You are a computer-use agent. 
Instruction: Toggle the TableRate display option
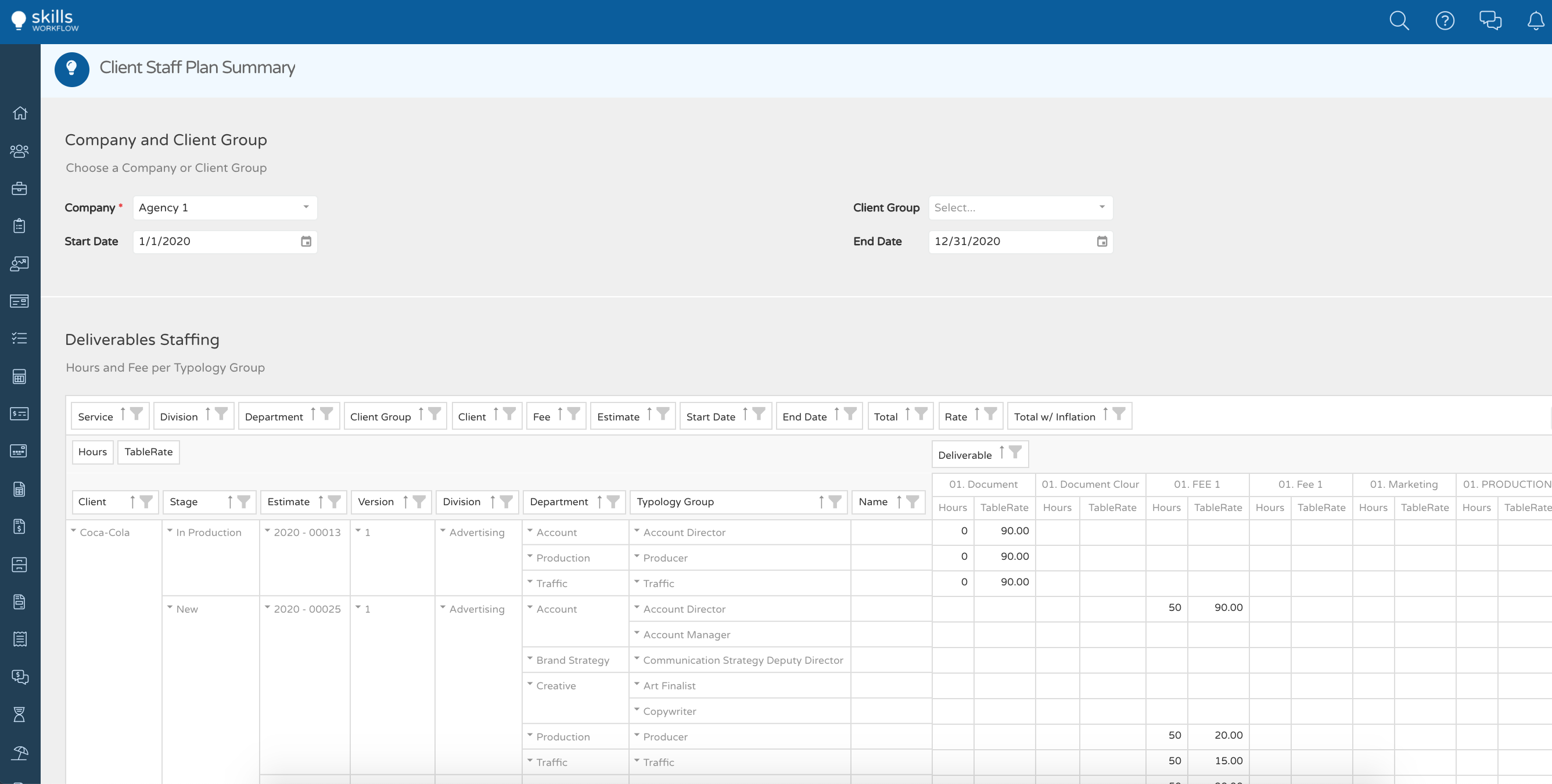[x=148, y=451]
